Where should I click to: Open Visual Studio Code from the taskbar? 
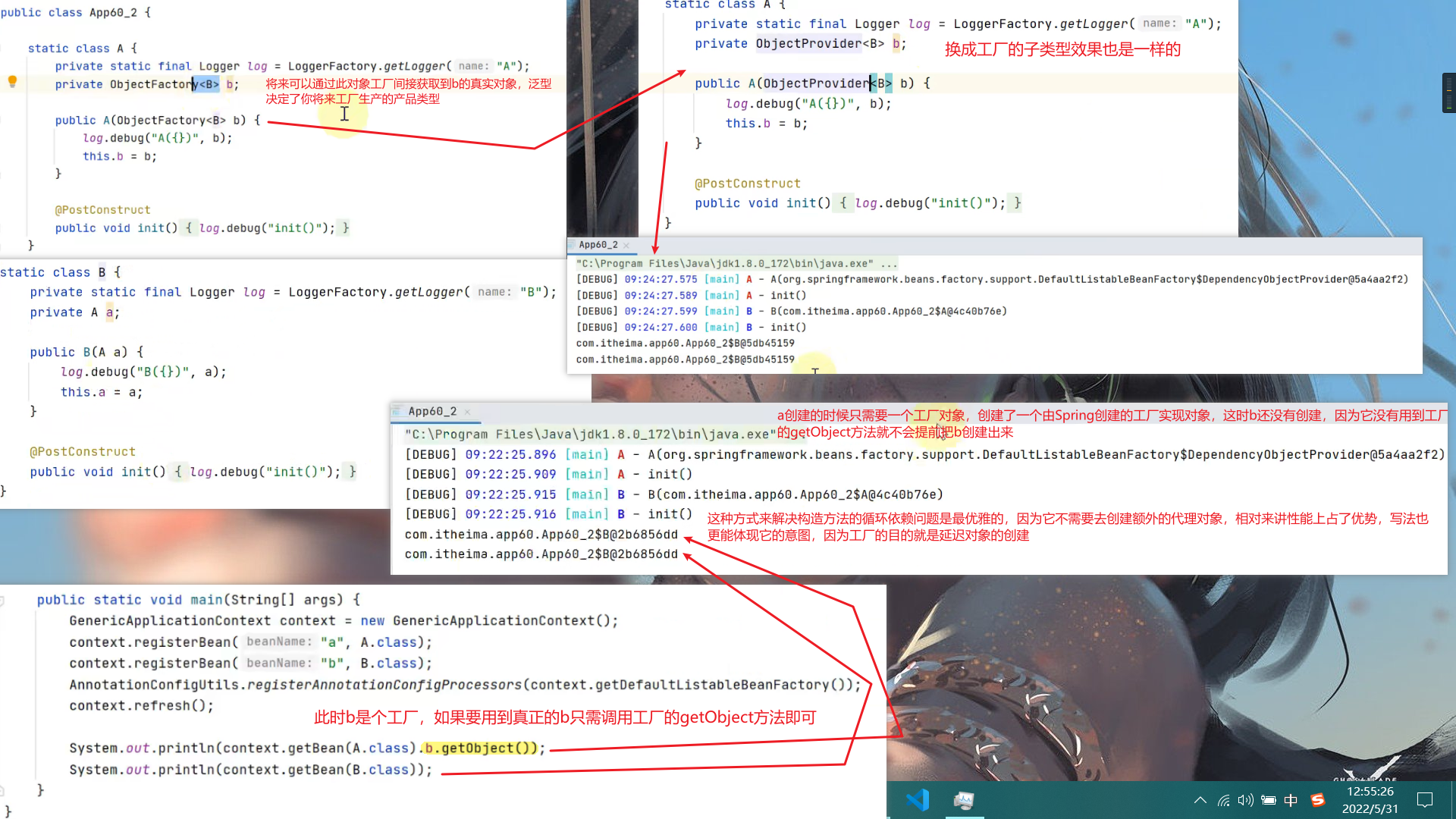click(918, 800)
